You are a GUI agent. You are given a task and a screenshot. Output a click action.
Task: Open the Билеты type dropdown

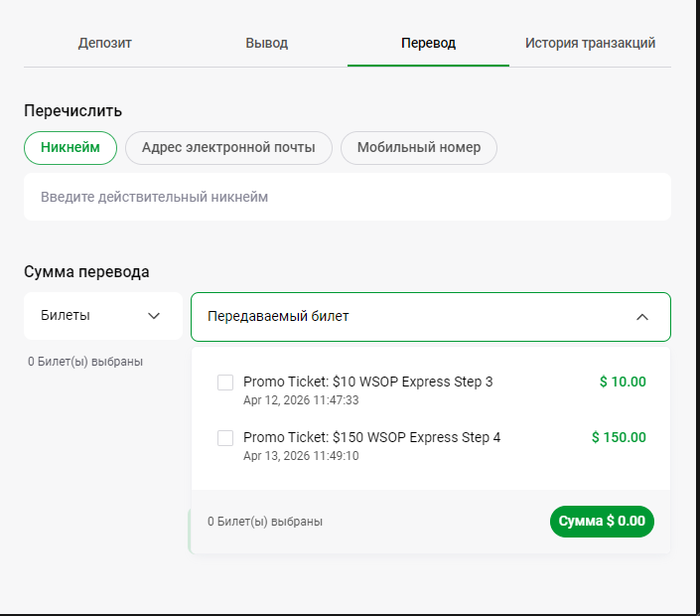pos(101,316)
